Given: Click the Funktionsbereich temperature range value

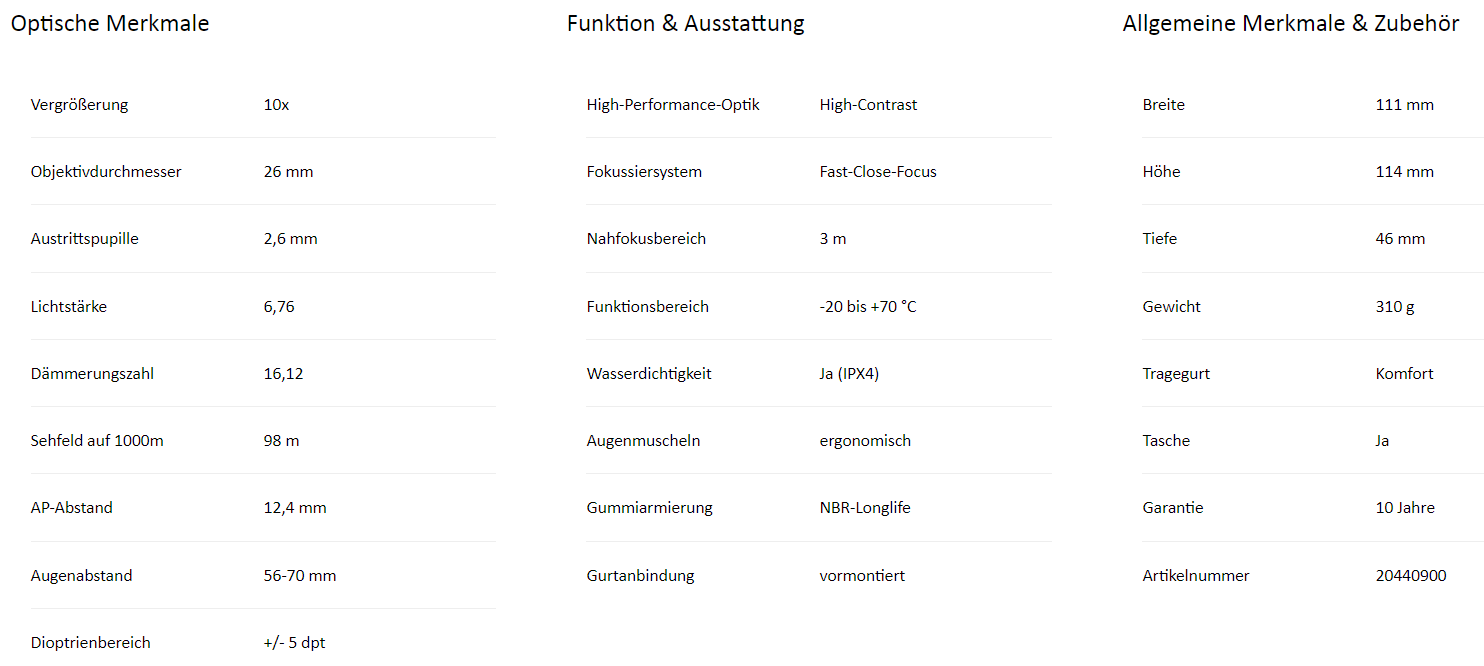Looking at the screenshot, I should pyautogui.click(x=868, y=307).
